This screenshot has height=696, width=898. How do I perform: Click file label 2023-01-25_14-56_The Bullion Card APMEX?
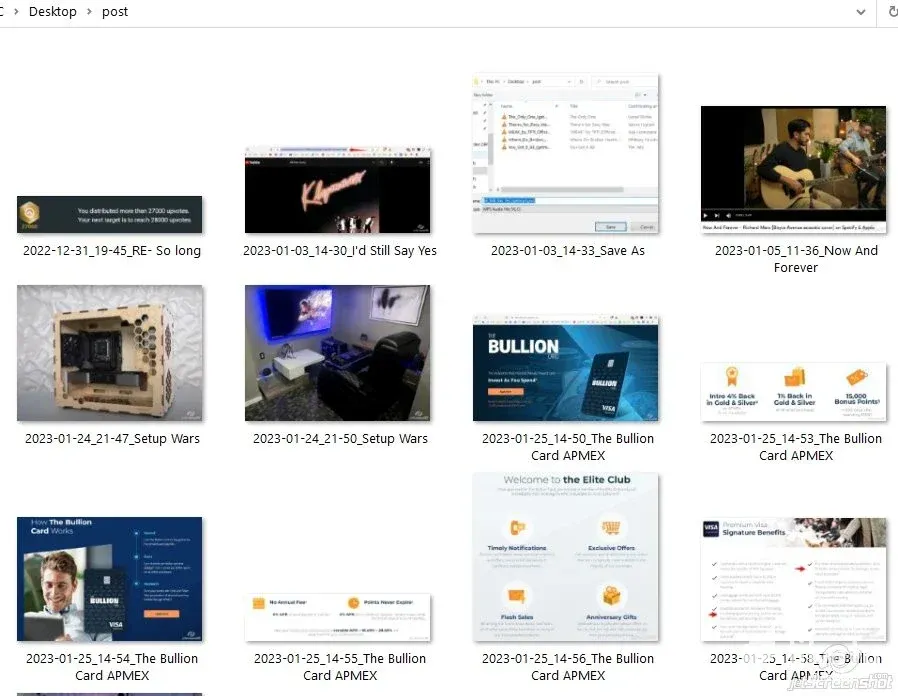568,667
